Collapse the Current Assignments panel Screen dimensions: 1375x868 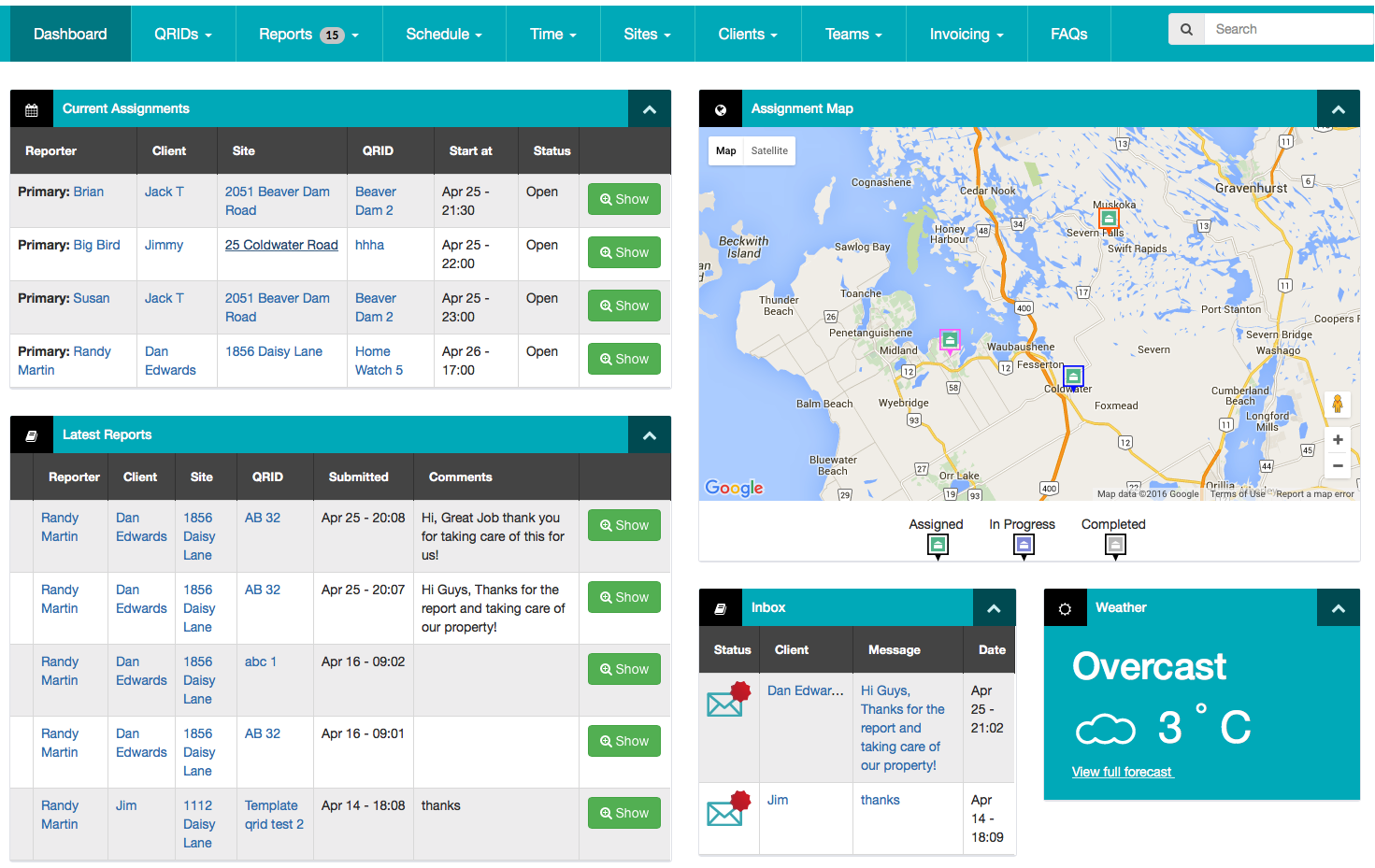pos(650,109)
